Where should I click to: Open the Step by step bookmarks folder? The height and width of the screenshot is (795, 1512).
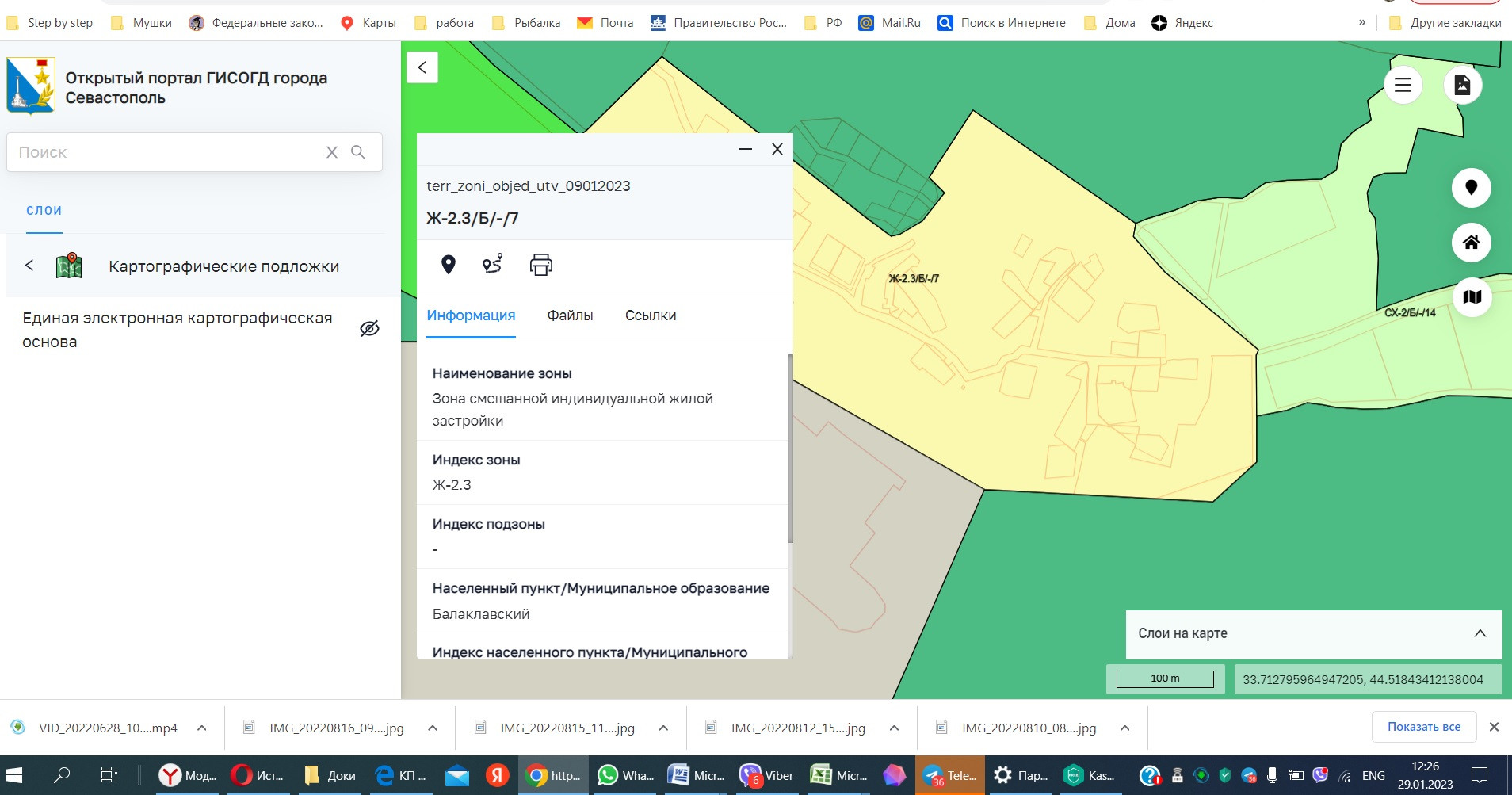[x=49, y=23]
